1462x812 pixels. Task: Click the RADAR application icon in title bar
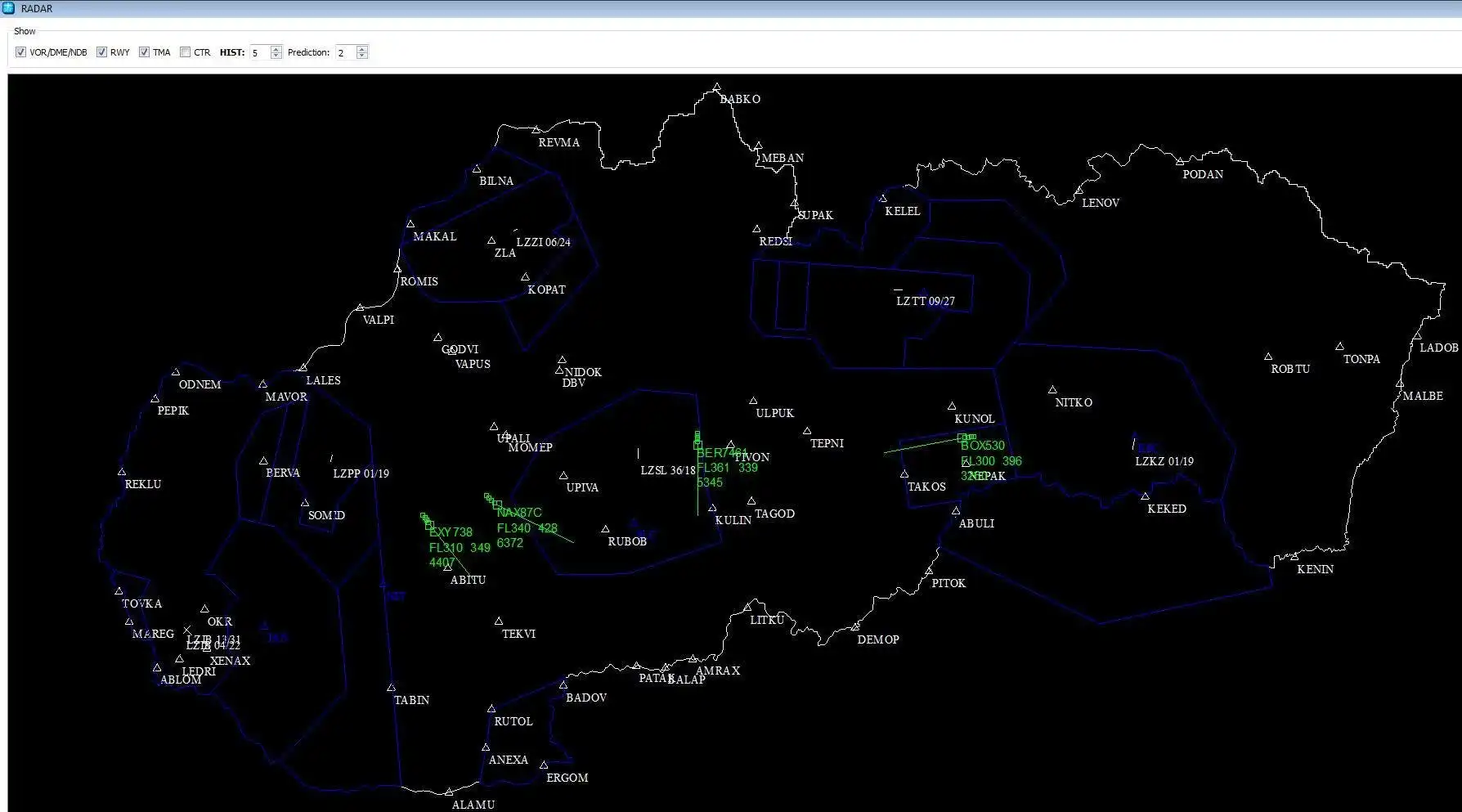pos(8,8)
